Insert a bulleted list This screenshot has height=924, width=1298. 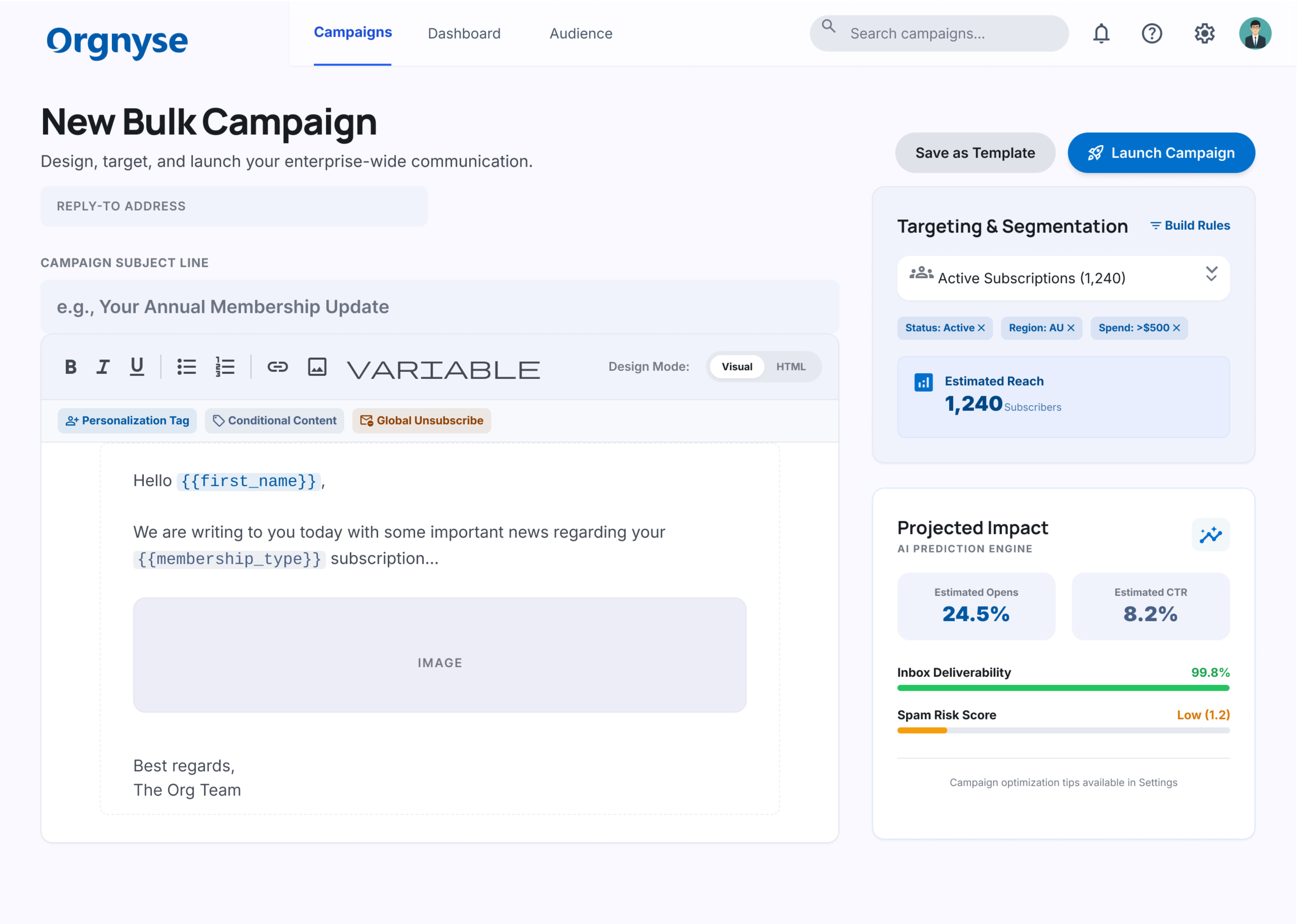[x=186, y=367]
